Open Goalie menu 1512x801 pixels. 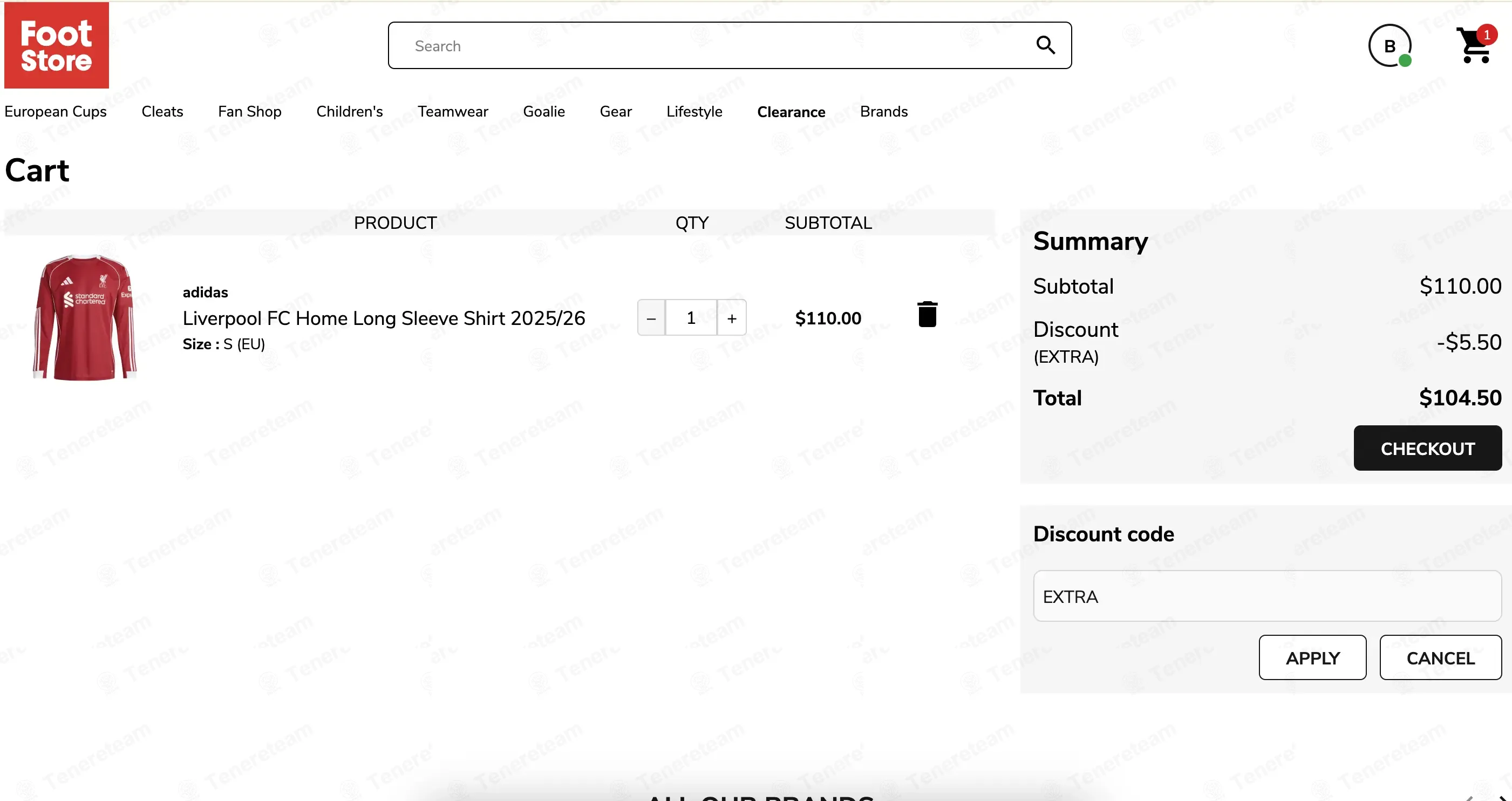[x=544, y=112]
